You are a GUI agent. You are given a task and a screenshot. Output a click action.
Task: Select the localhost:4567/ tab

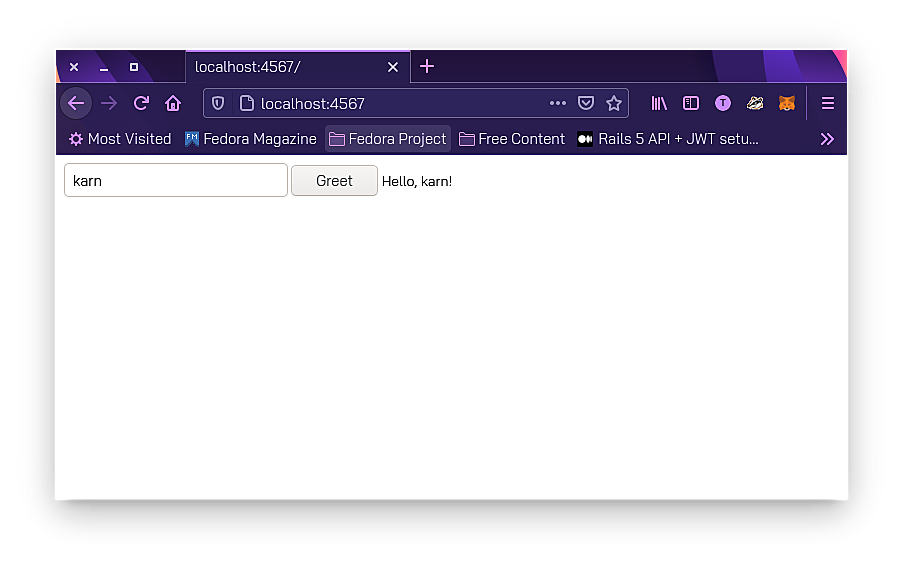(x=285, y=67)
